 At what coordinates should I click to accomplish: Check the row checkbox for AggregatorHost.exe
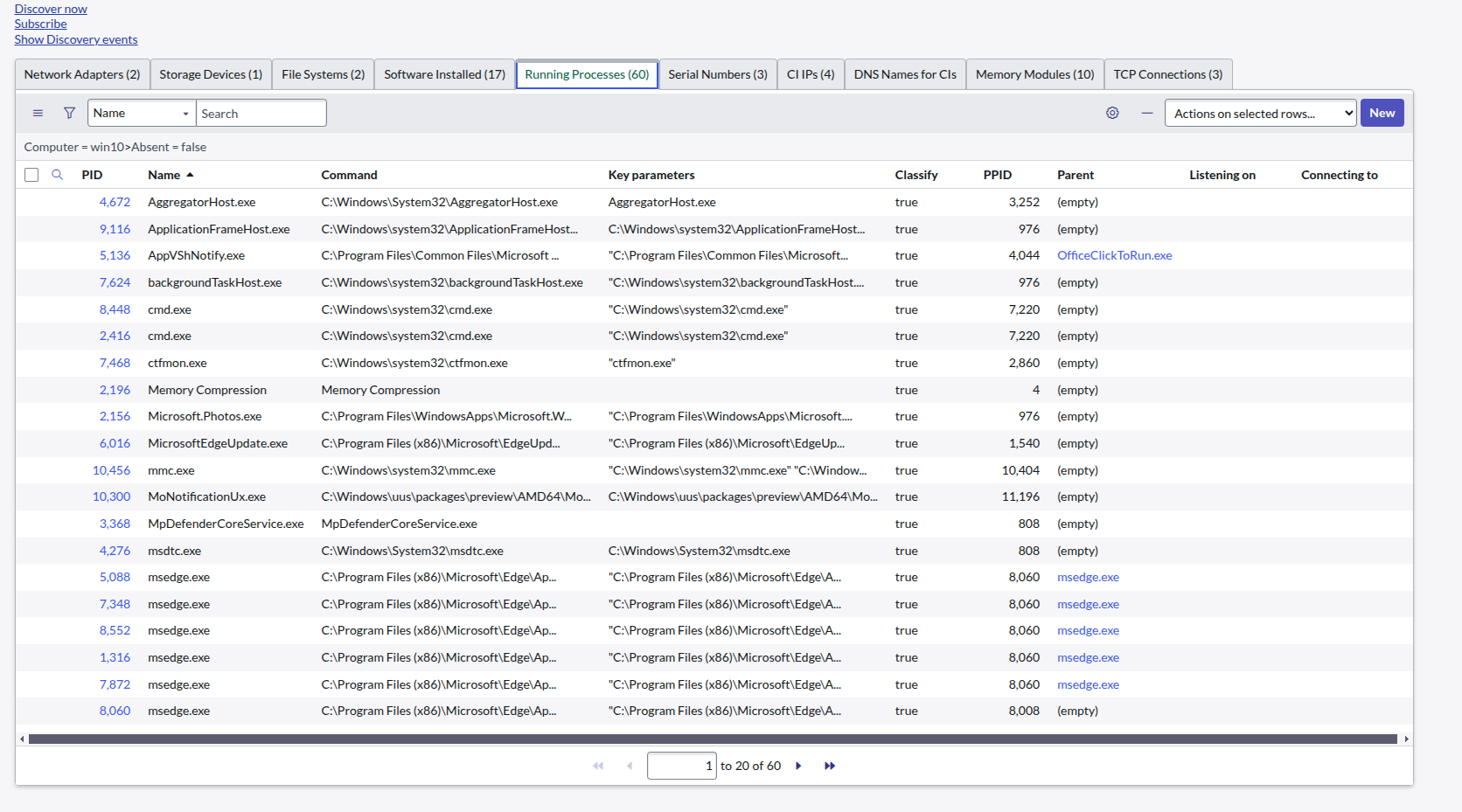[x=31, y=202]
